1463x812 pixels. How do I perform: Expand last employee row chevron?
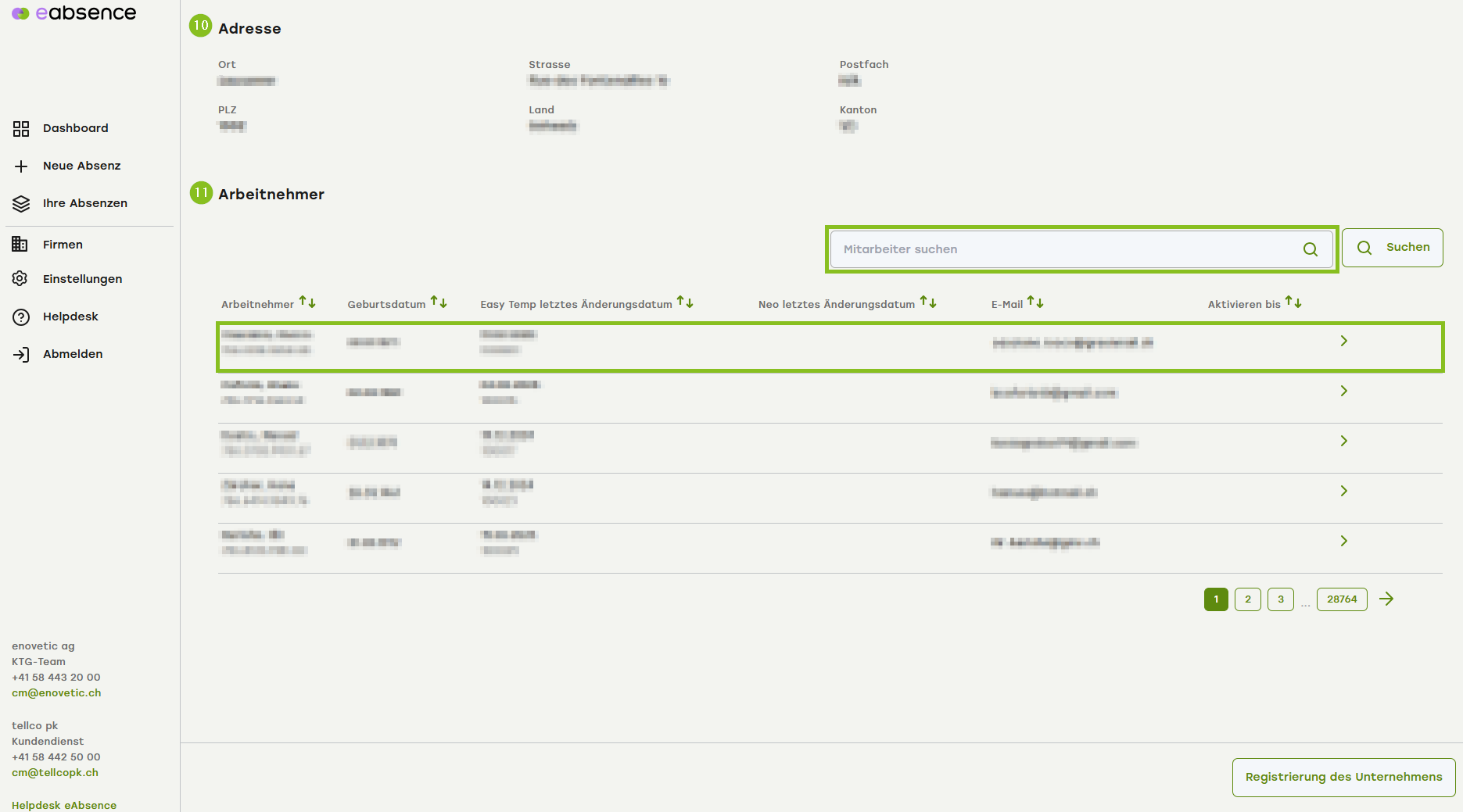pos(1344,542)
